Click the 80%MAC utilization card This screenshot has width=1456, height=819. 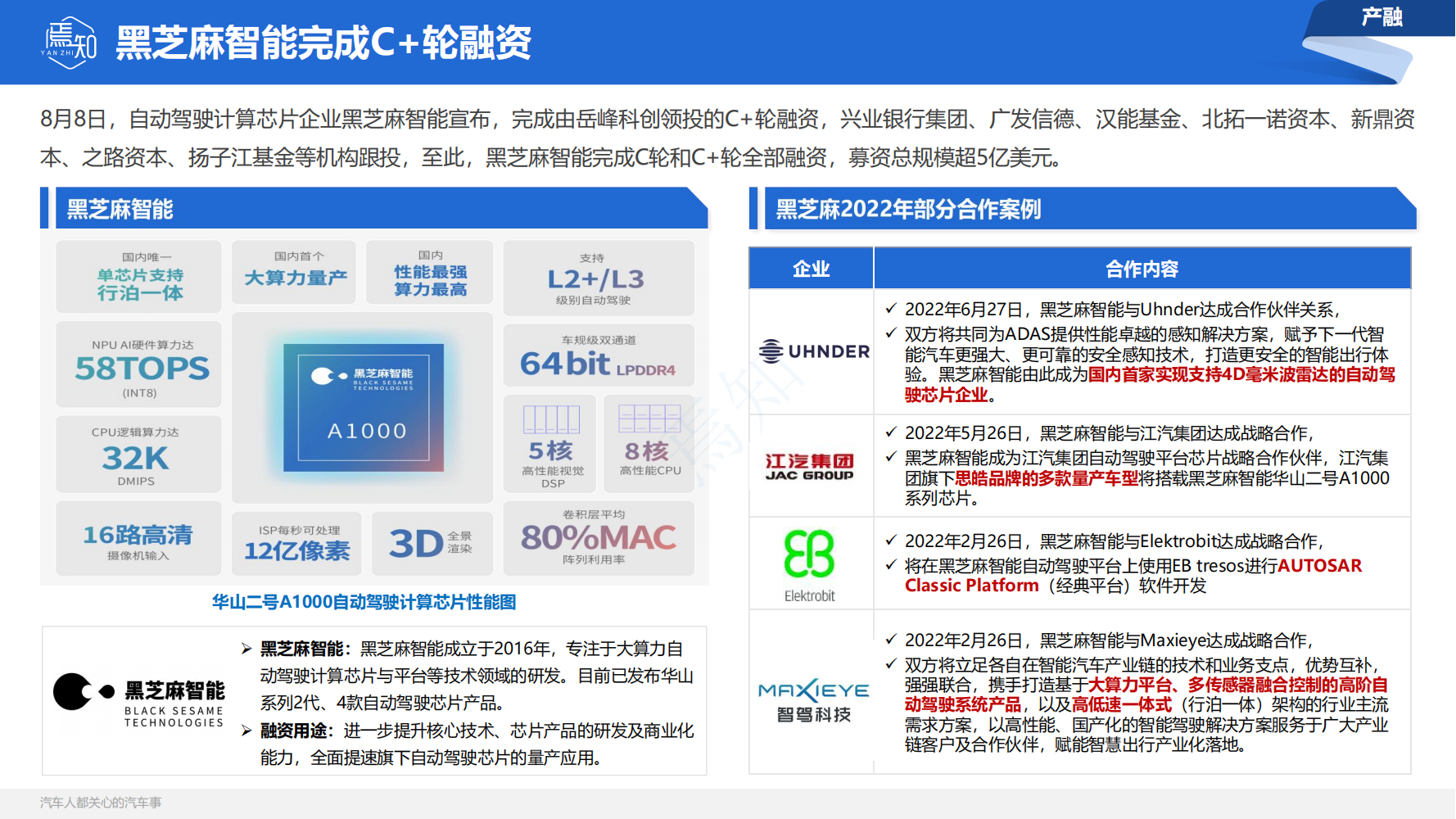[x=599, y=538]
